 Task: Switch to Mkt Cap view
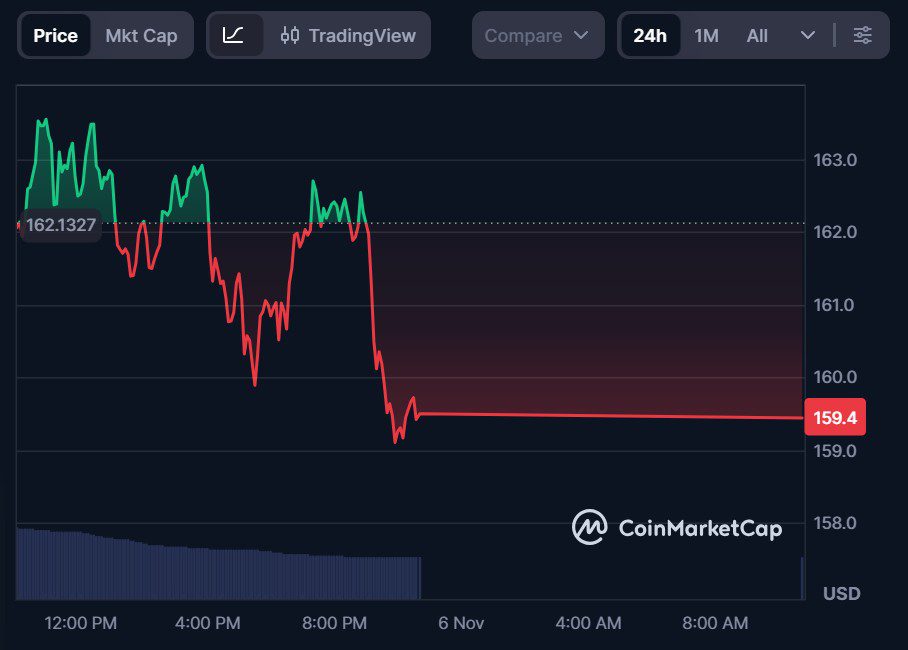coord(141,35)
